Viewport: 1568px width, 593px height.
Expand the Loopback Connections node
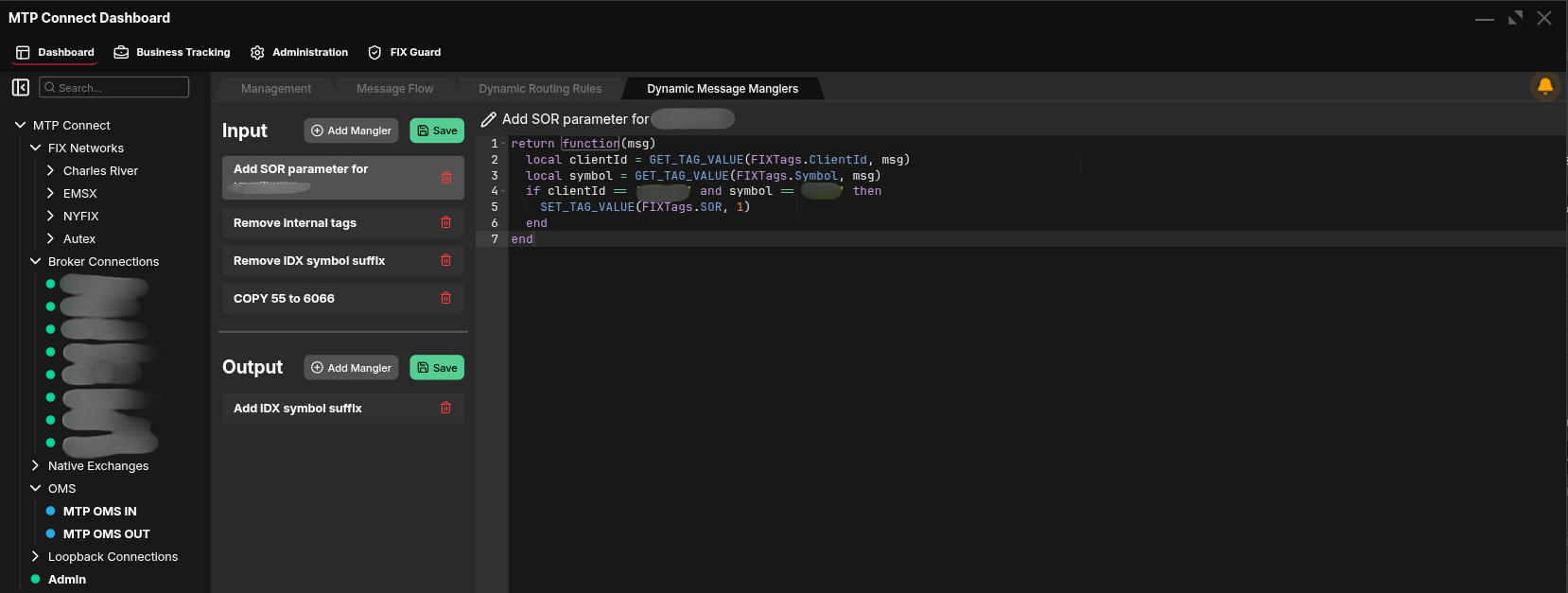(35, 557)
